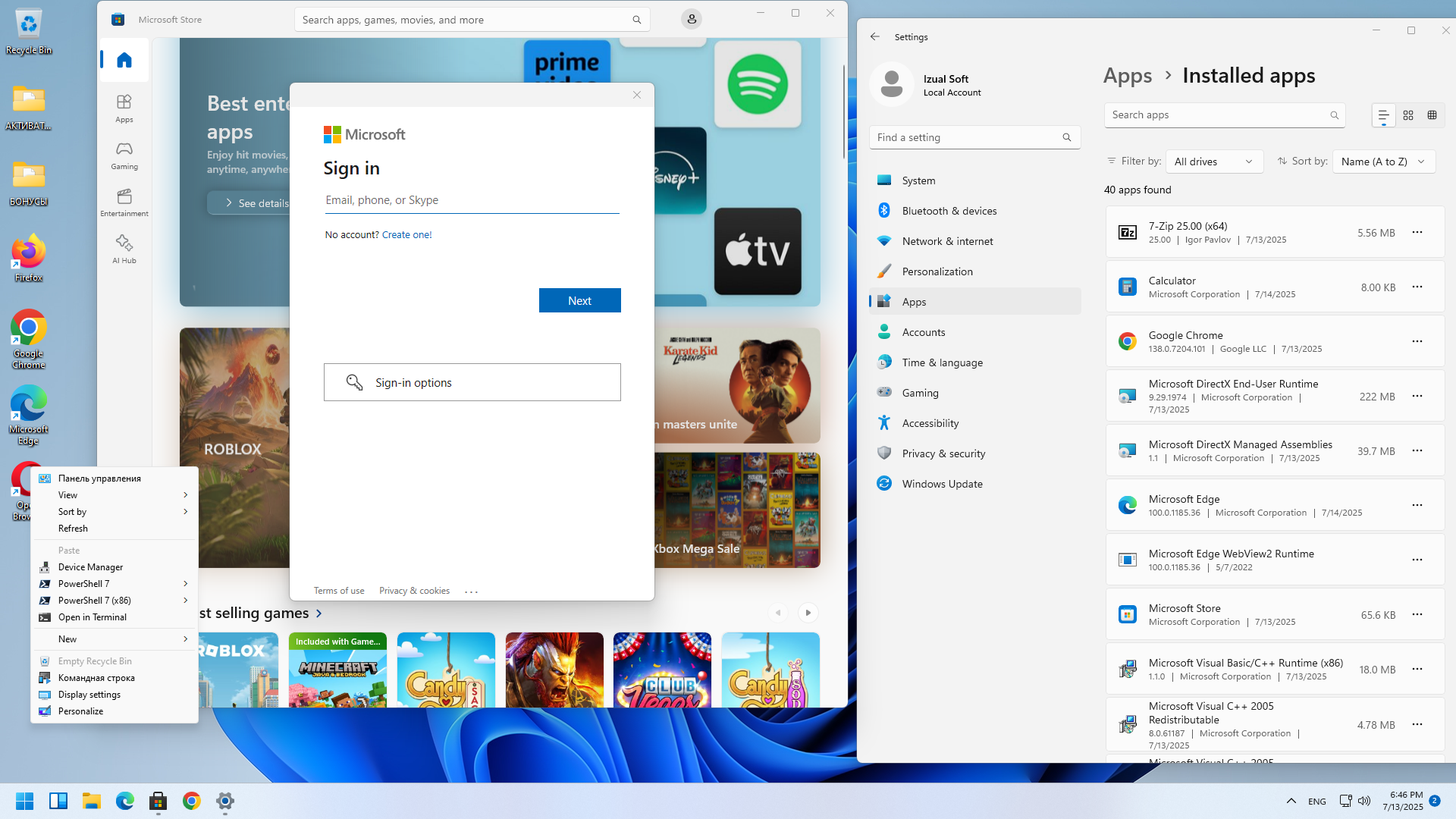Click the volume icon in system tray
This screenshot has width=1456, height=819.
[x=1364, y=801]
